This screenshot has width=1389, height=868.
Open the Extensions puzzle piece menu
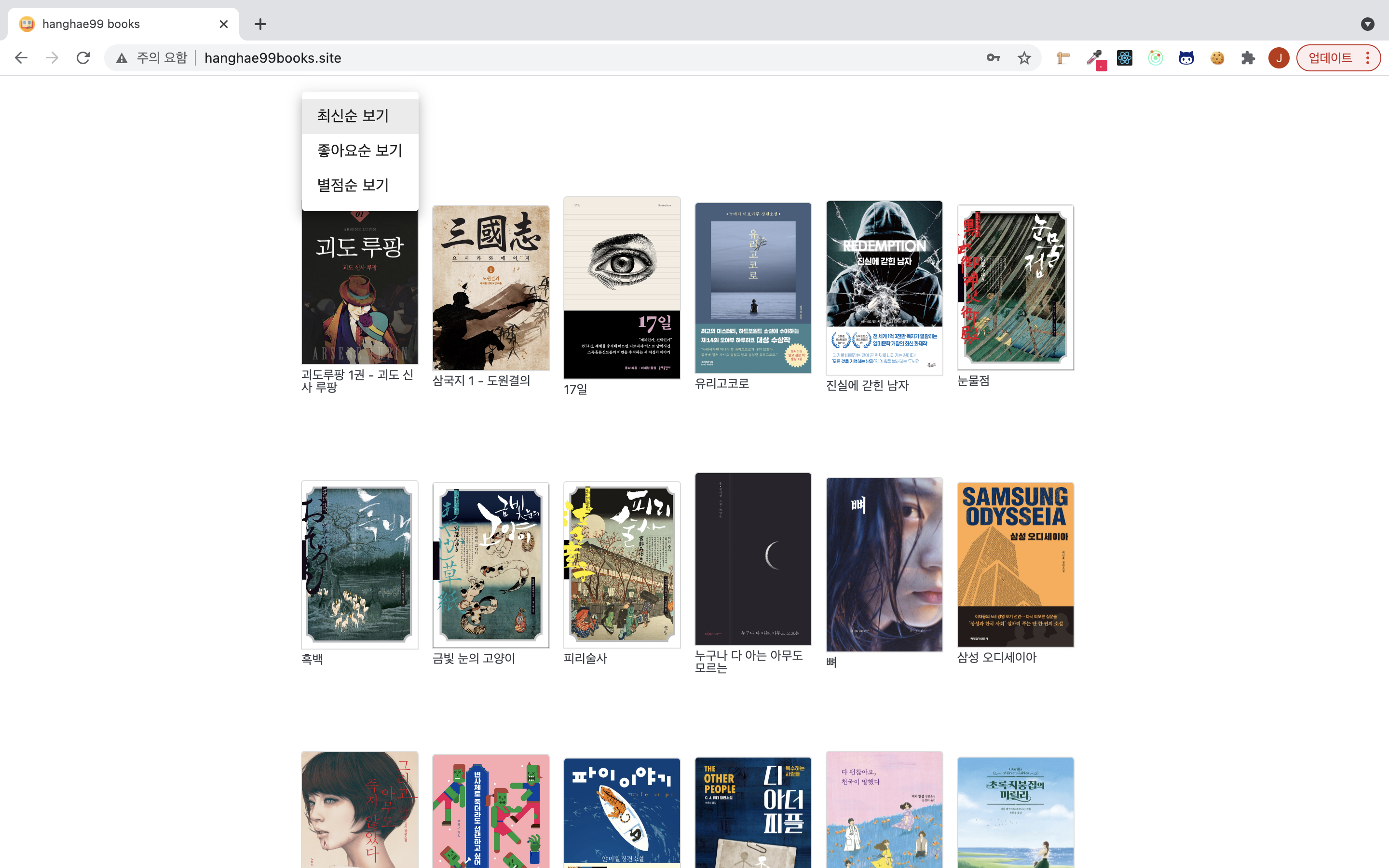click(1248, 58)
